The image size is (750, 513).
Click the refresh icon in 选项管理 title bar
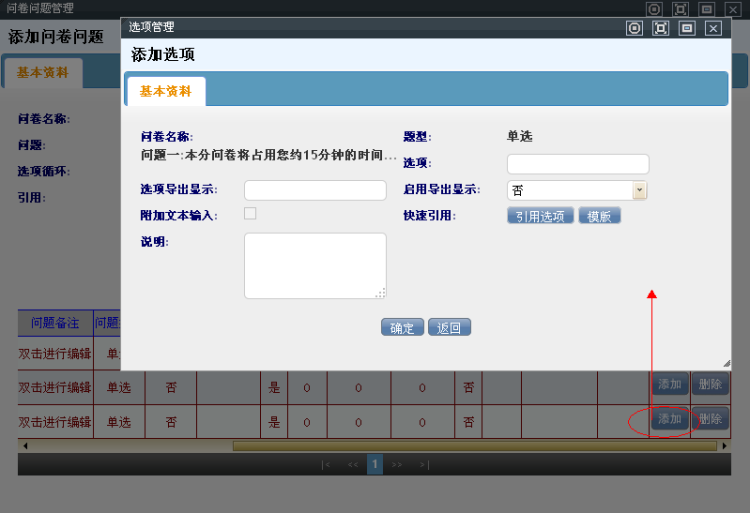(x=634, y=28)
